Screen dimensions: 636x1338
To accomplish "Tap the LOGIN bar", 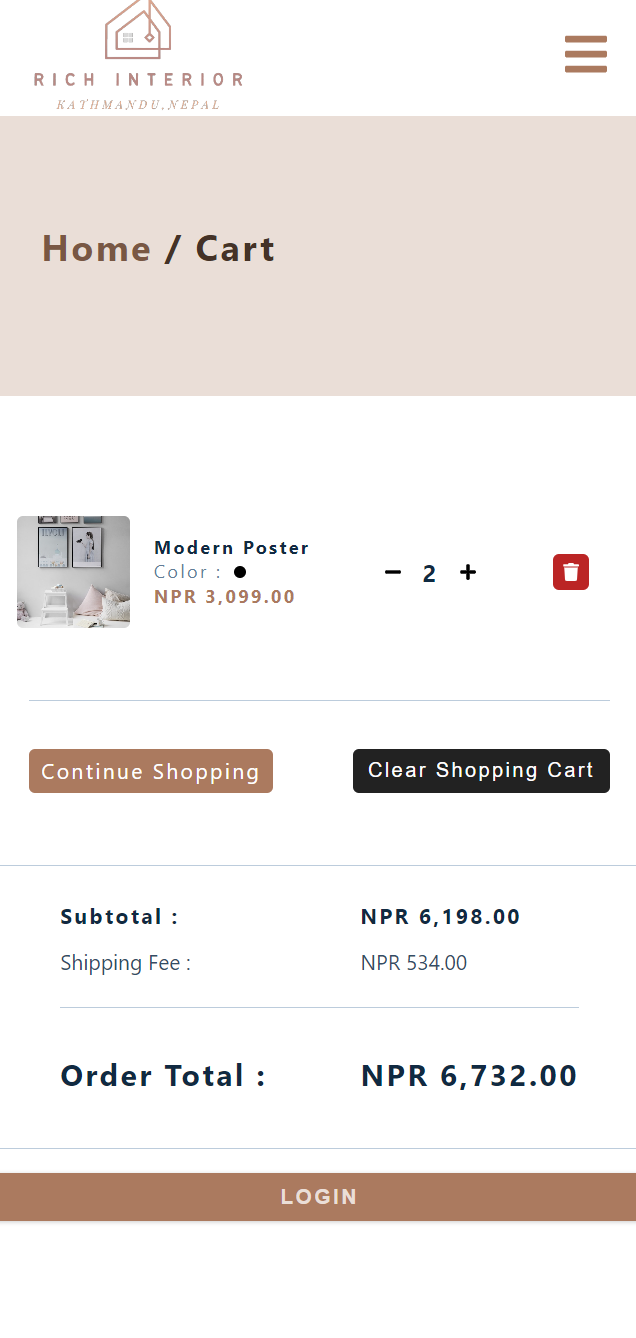I will tap(318, 1197).
